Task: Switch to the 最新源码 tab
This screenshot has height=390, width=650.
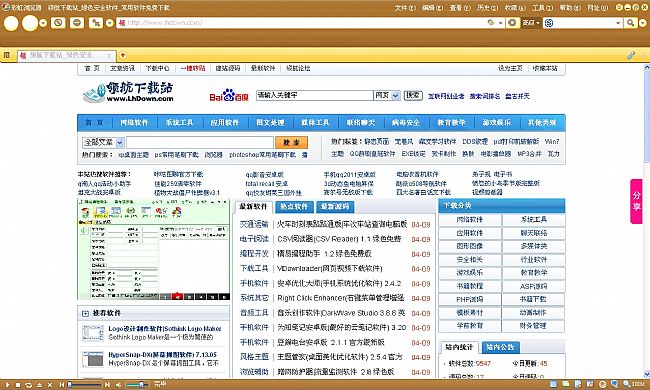Action: (x=335, y=206)
